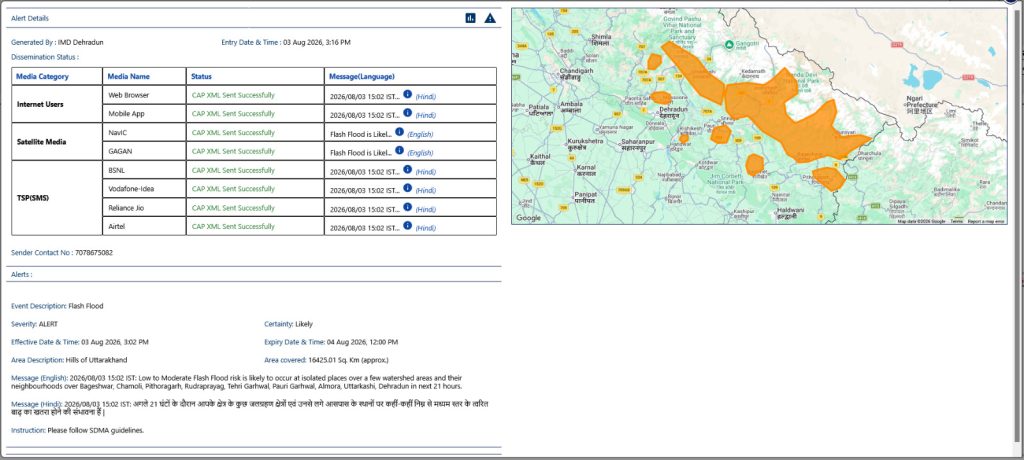Select the Status column header
Screen dimensions: 1024x460
(255, 76)
